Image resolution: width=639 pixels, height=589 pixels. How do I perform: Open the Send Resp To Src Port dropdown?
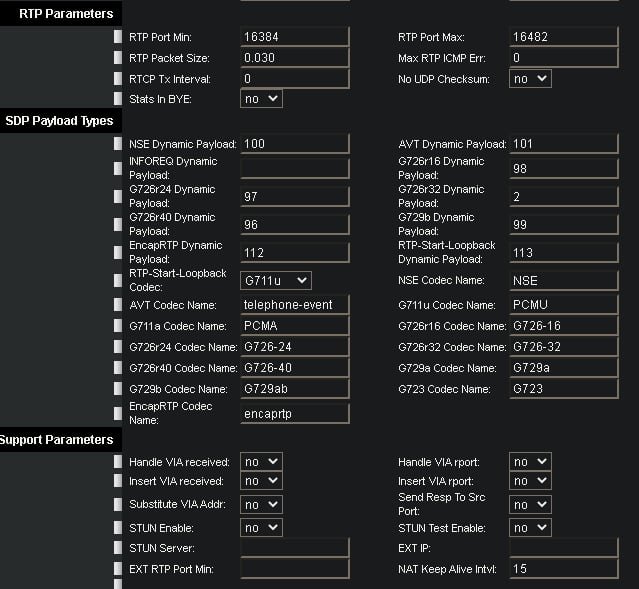[530, 504]
